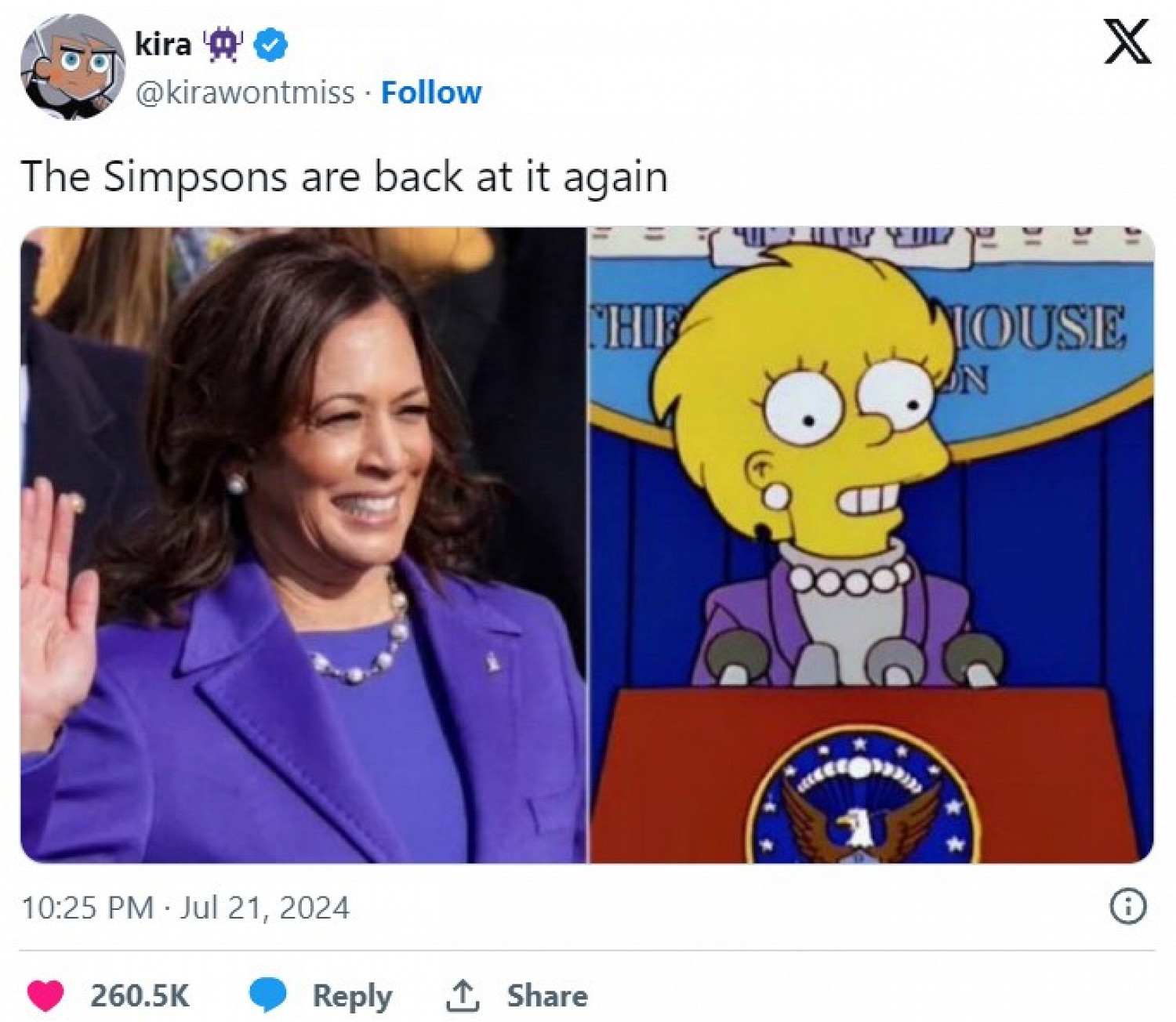Viewport: 1176px width, 1022px height.
Task: Click the share upload arrow icon
Action: point(463,995)
